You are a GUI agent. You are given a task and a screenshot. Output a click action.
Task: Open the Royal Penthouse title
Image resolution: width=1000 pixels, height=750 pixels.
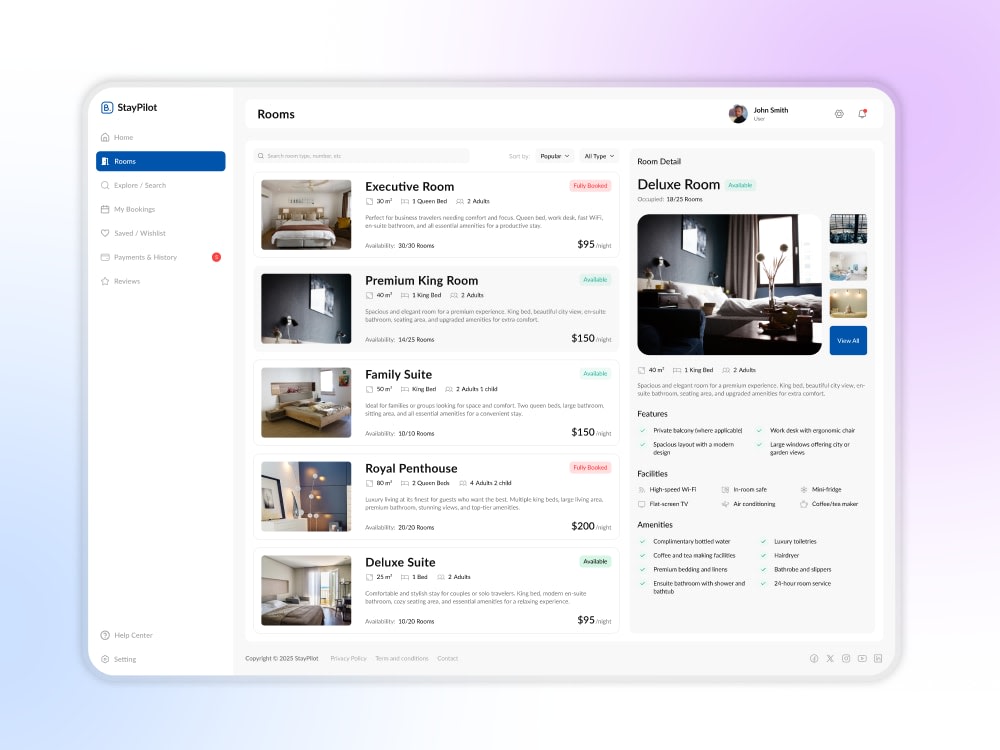pyautogui.click(x=411, y=468)
